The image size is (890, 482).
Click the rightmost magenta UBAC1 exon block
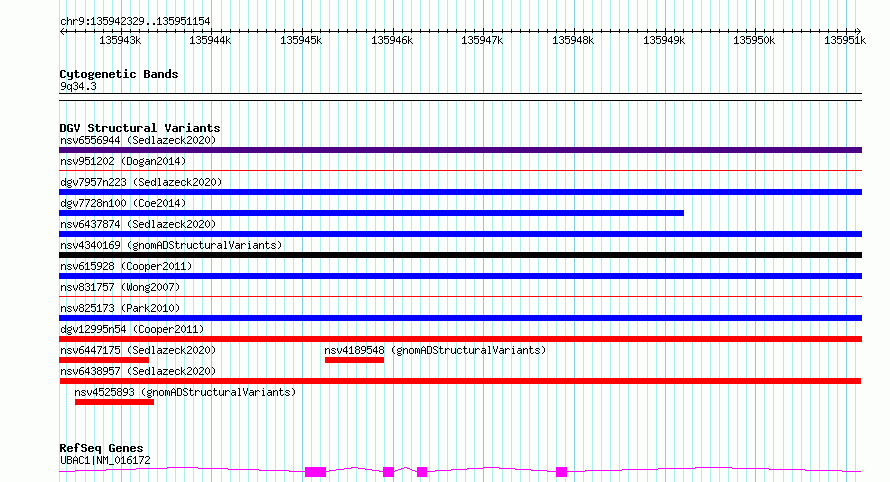[x=561, y=472]
